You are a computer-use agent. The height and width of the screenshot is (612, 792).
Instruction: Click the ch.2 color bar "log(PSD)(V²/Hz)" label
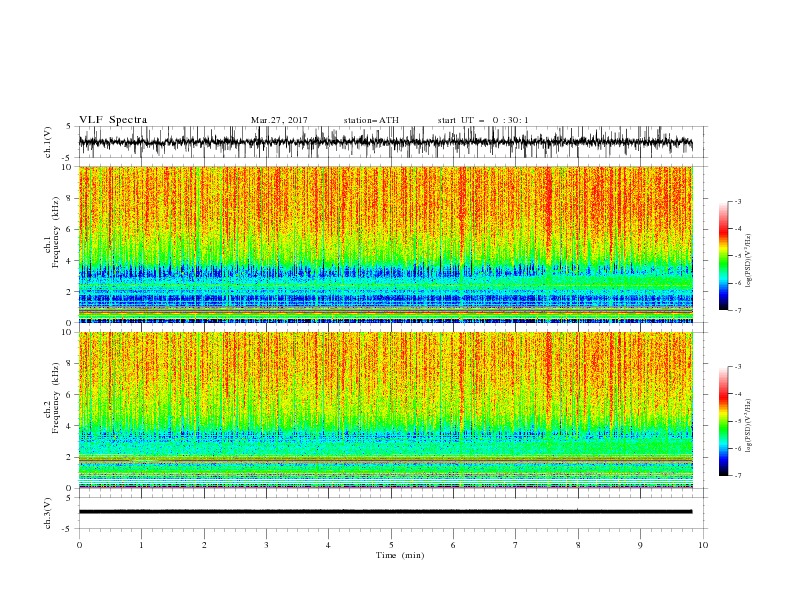(748, 426)
